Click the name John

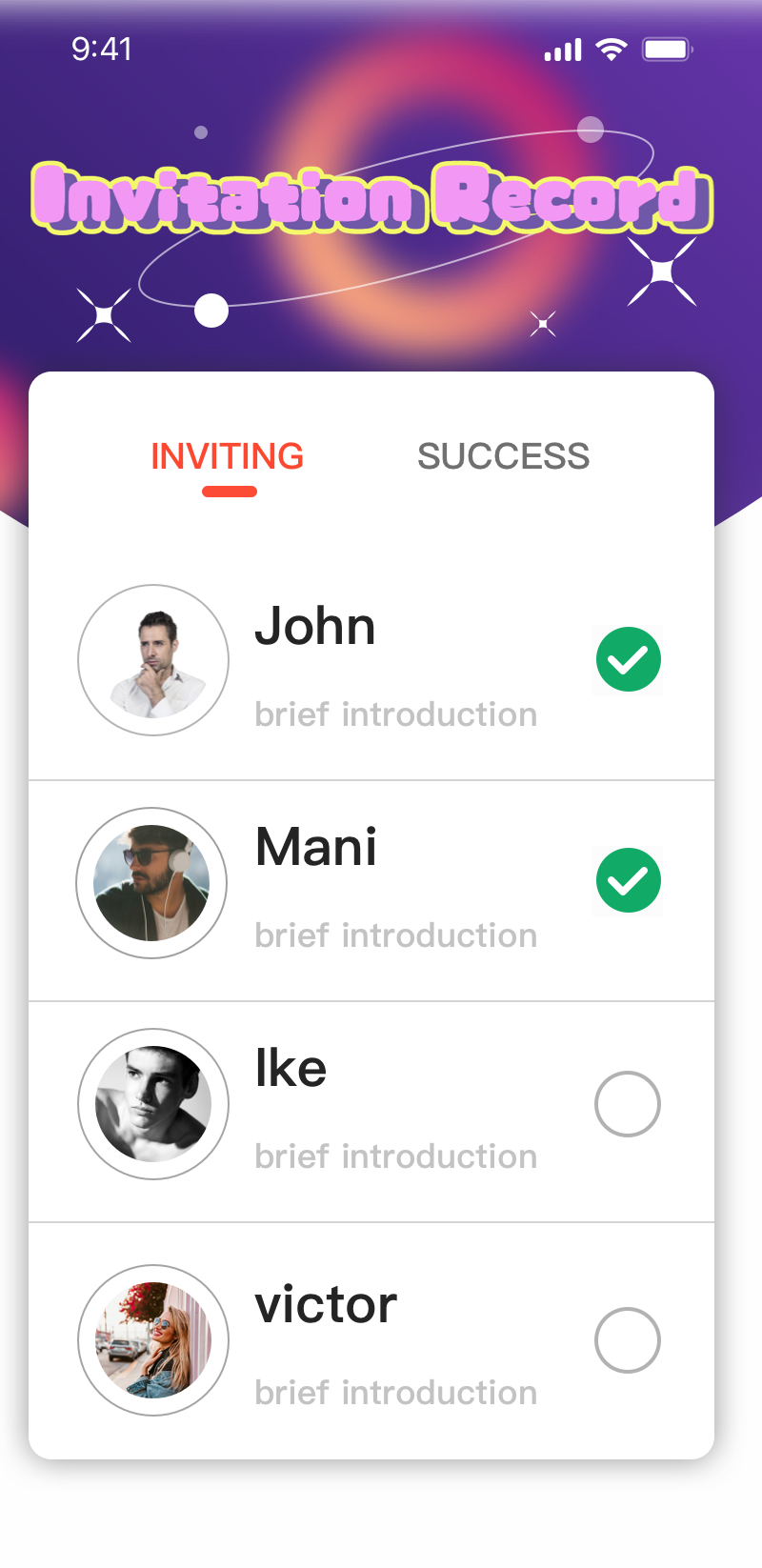pos(315,627)
